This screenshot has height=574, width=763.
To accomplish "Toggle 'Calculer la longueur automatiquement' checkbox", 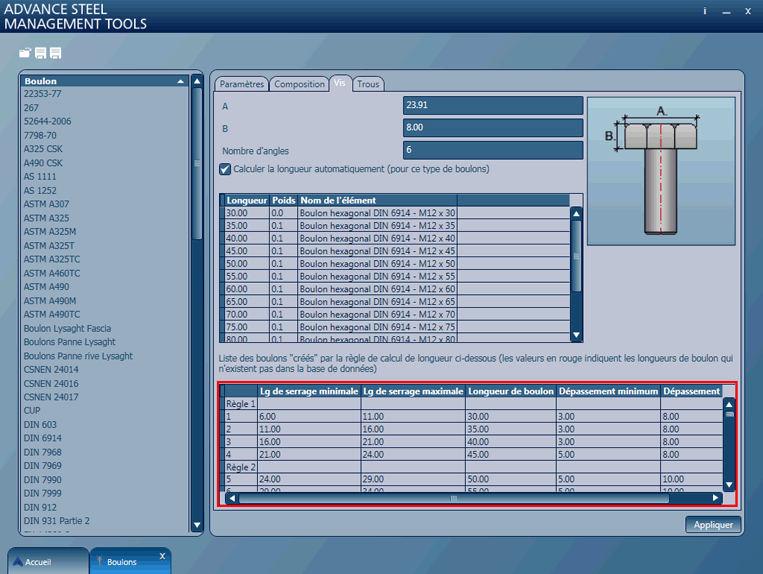I will point(225,169).
